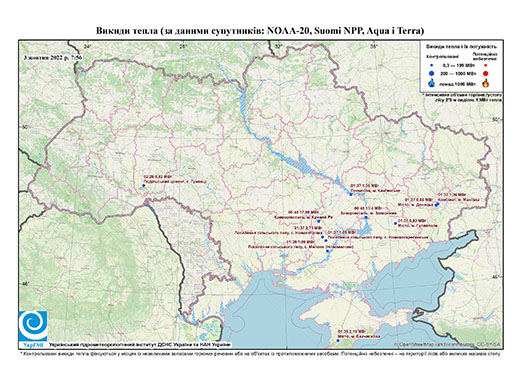Click the orange flame icon in legend
Image resolution: width=520 pixels, height=368 pixels.
point(486,83)
